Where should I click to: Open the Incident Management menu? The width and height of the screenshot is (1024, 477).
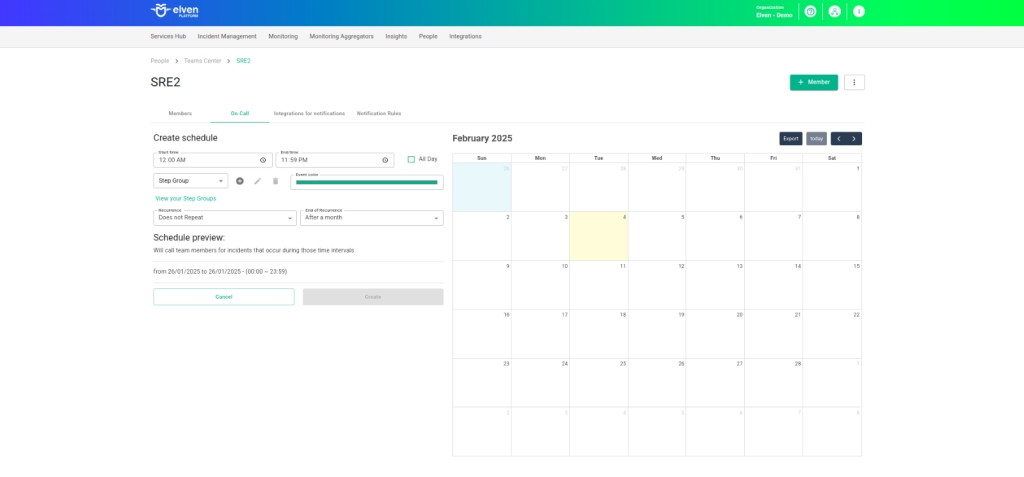[227, 36]
